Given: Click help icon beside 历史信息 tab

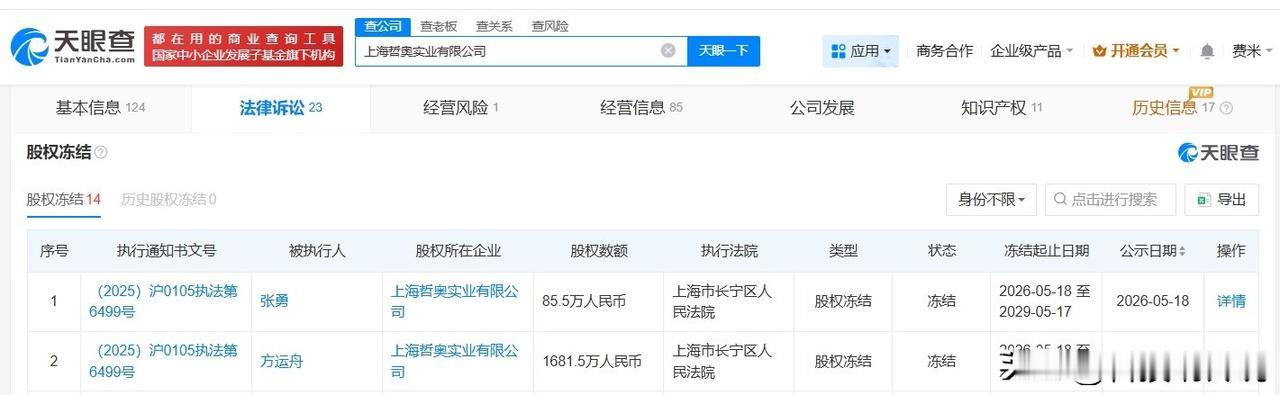Looking at the screenshot, I should (x=1226, y=108).
